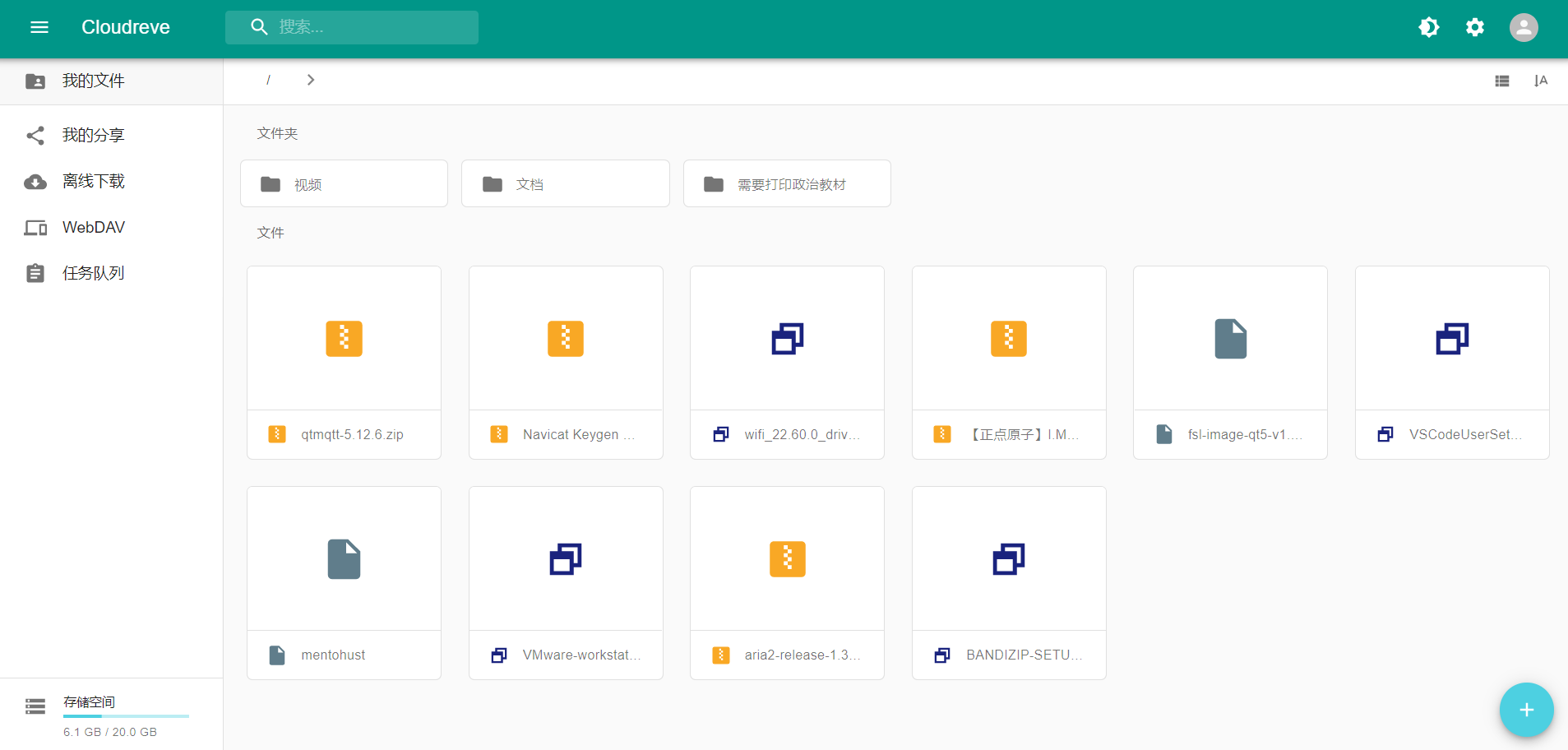The height and width of the screenshot is (750, 1568).
Task: Select aria2-release-1.3 archive thumbnail
Action: (787, 559)
